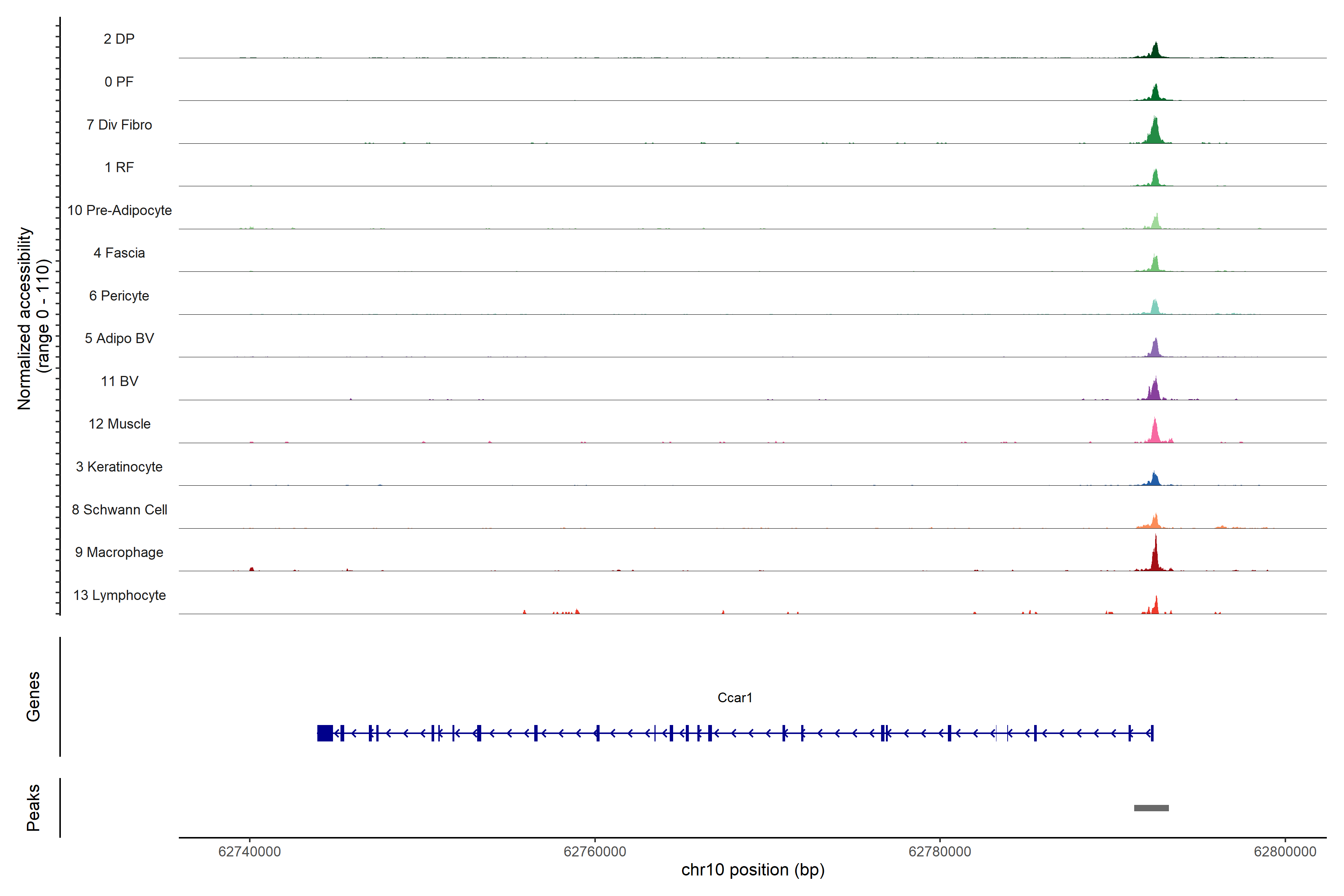Click the Genes panel label
Screen dimensions: 1344x896
(33, 696)
